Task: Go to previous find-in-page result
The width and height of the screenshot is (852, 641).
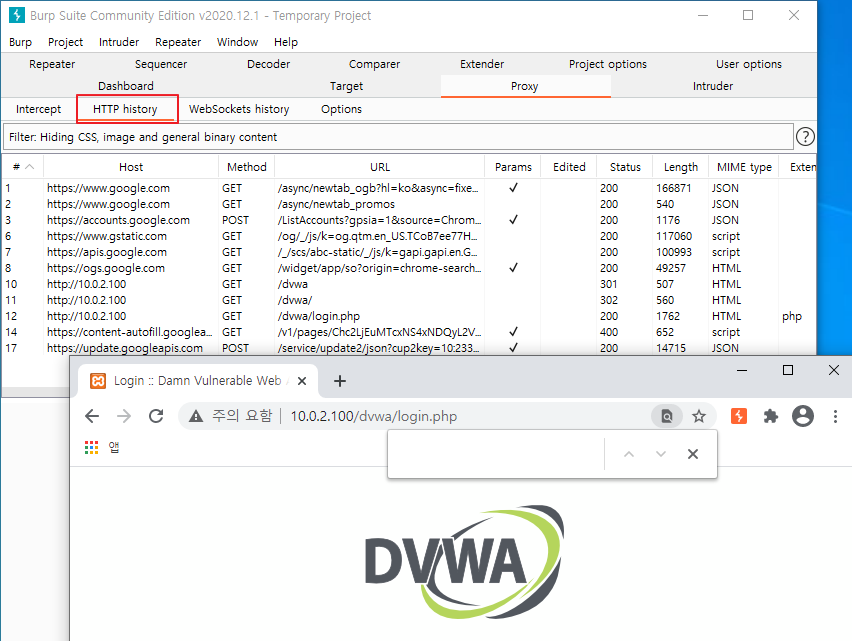Action: pyautogui.click(x=629, y=454)
